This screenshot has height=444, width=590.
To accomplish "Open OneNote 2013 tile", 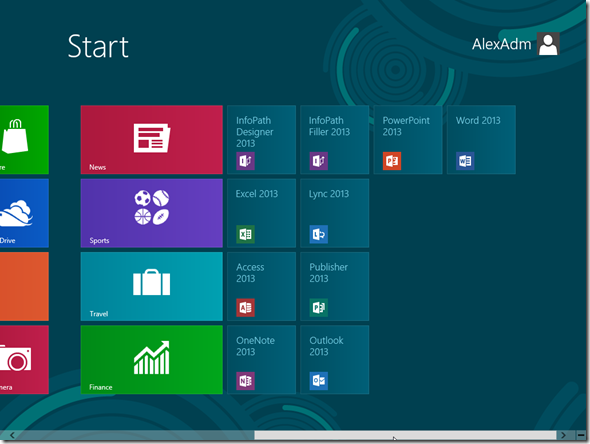I will pyautogui.click(x=262, y=360).
